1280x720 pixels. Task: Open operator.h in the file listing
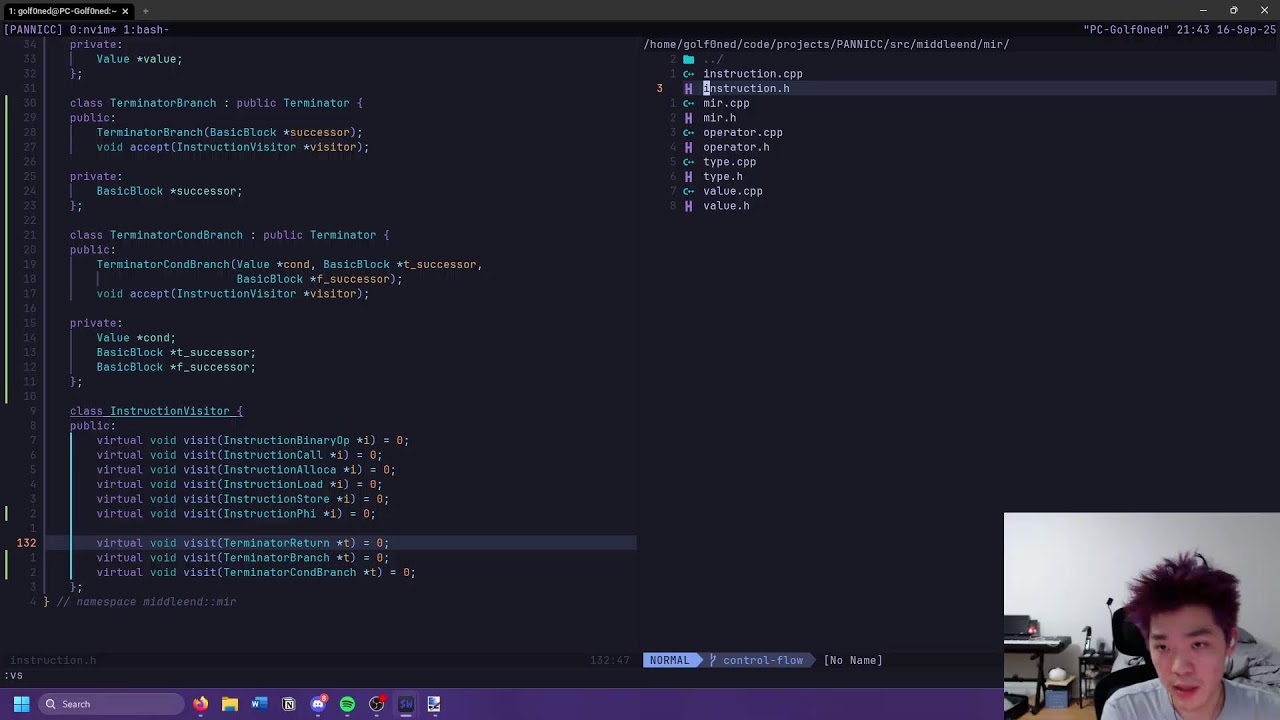click(x=736, y=147)
